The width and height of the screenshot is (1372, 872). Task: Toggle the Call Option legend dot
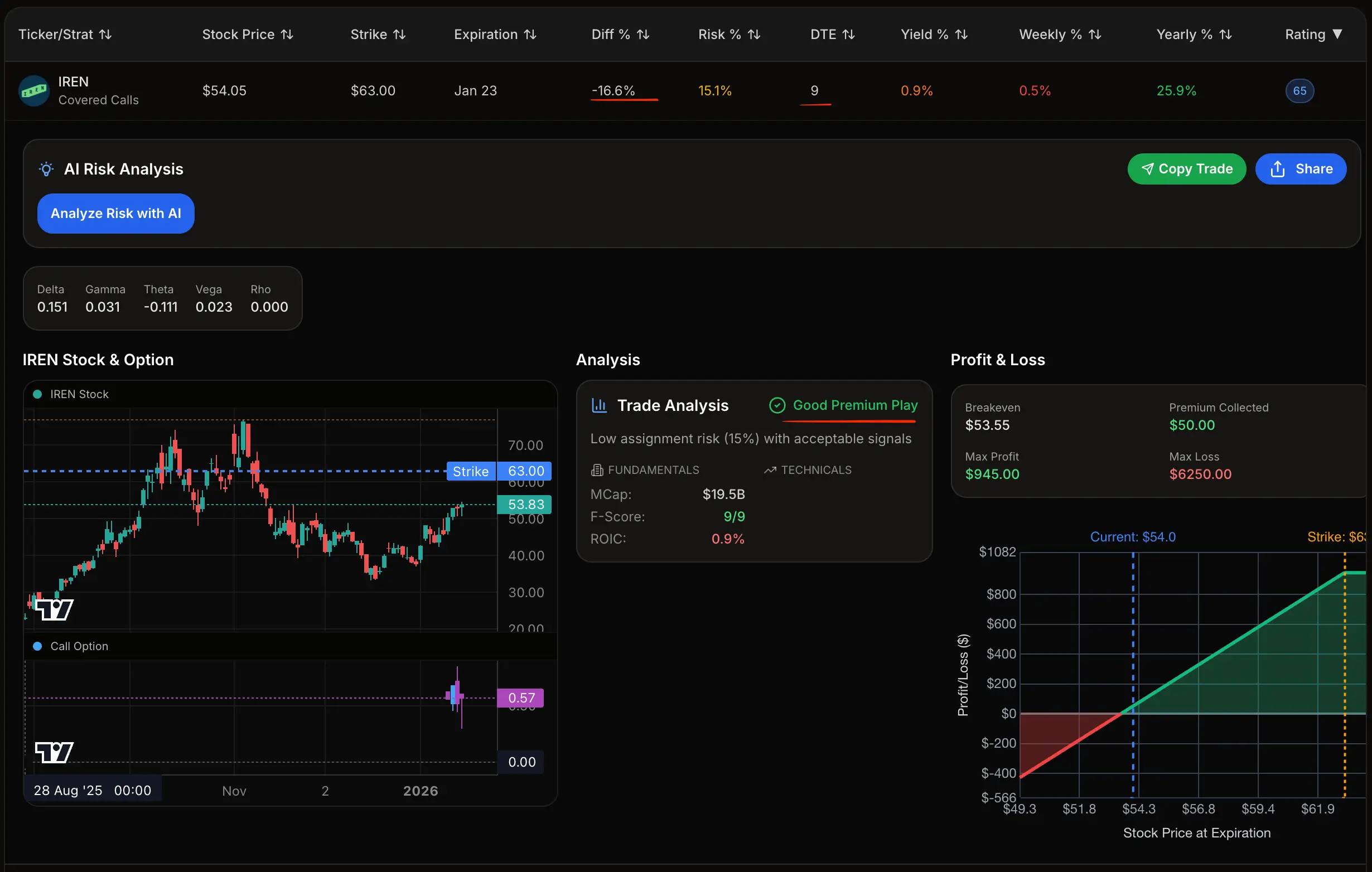[x=37, y=646]
